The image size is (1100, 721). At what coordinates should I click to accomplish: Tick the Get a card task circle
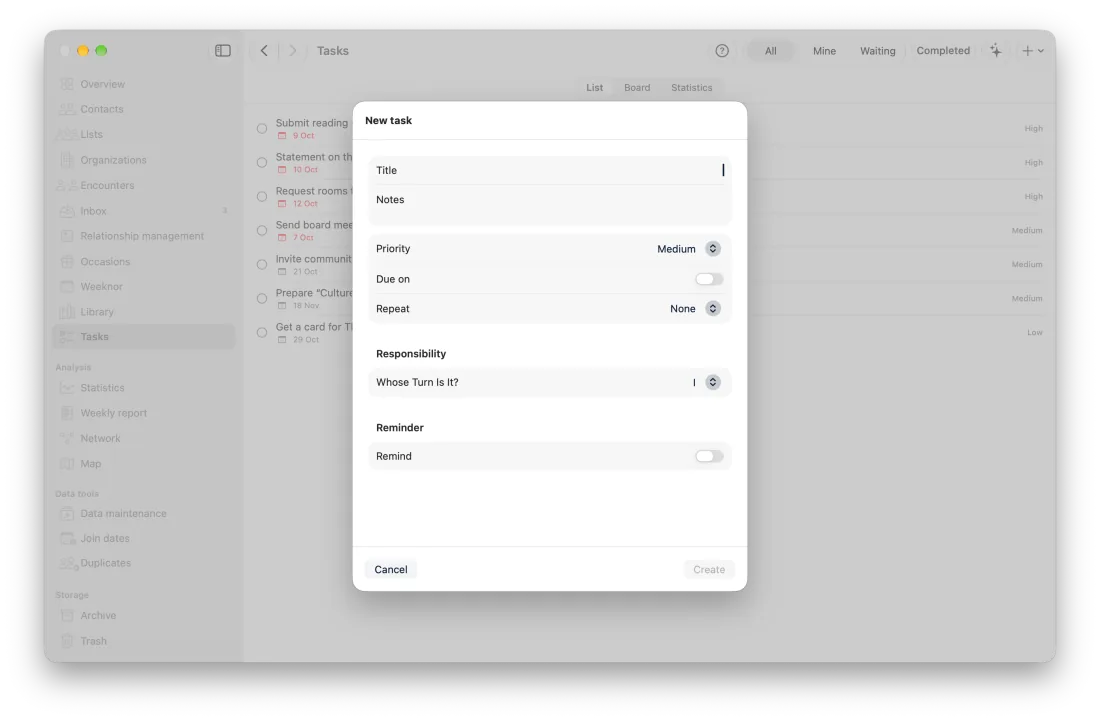pos(262,332)
